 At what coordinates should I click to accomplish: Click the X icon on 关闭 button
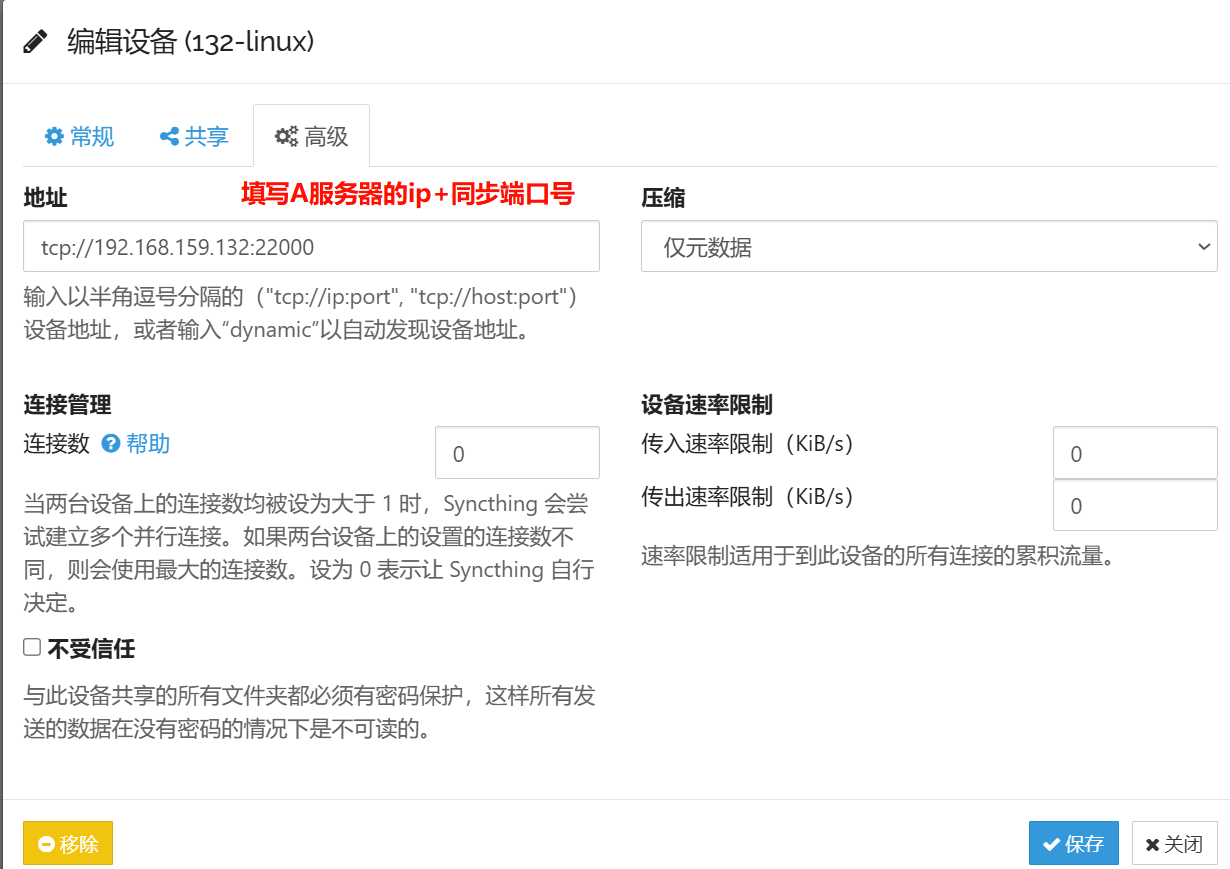tap(1152, 844)
